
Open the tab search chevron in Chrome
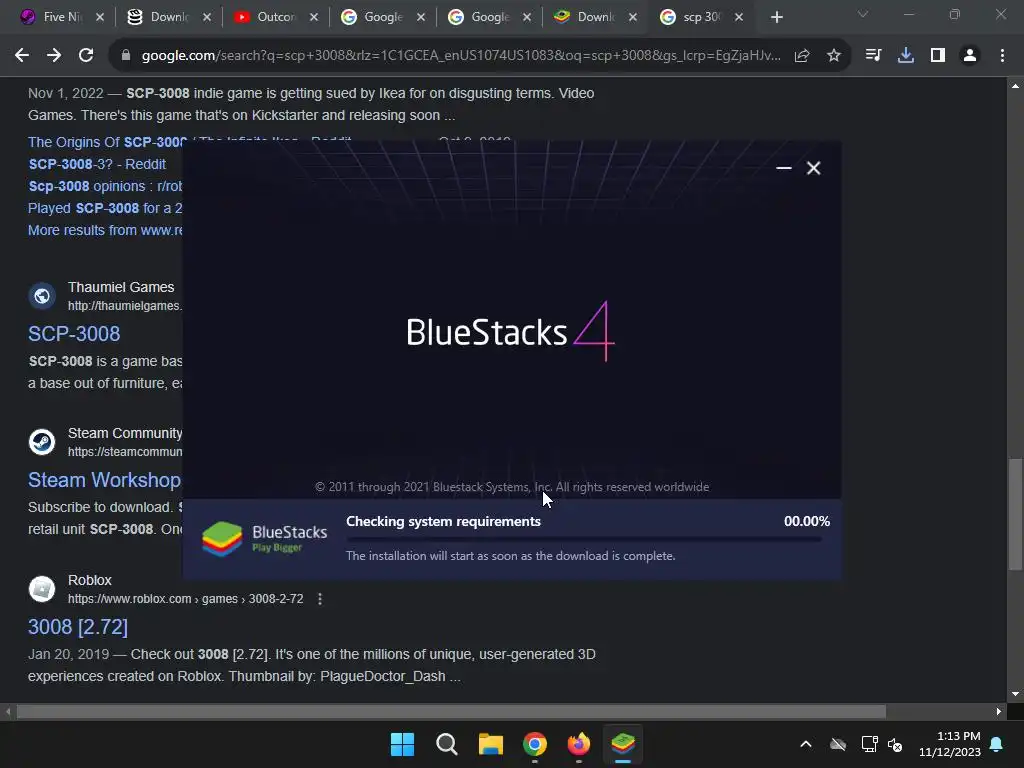point(863,14)
